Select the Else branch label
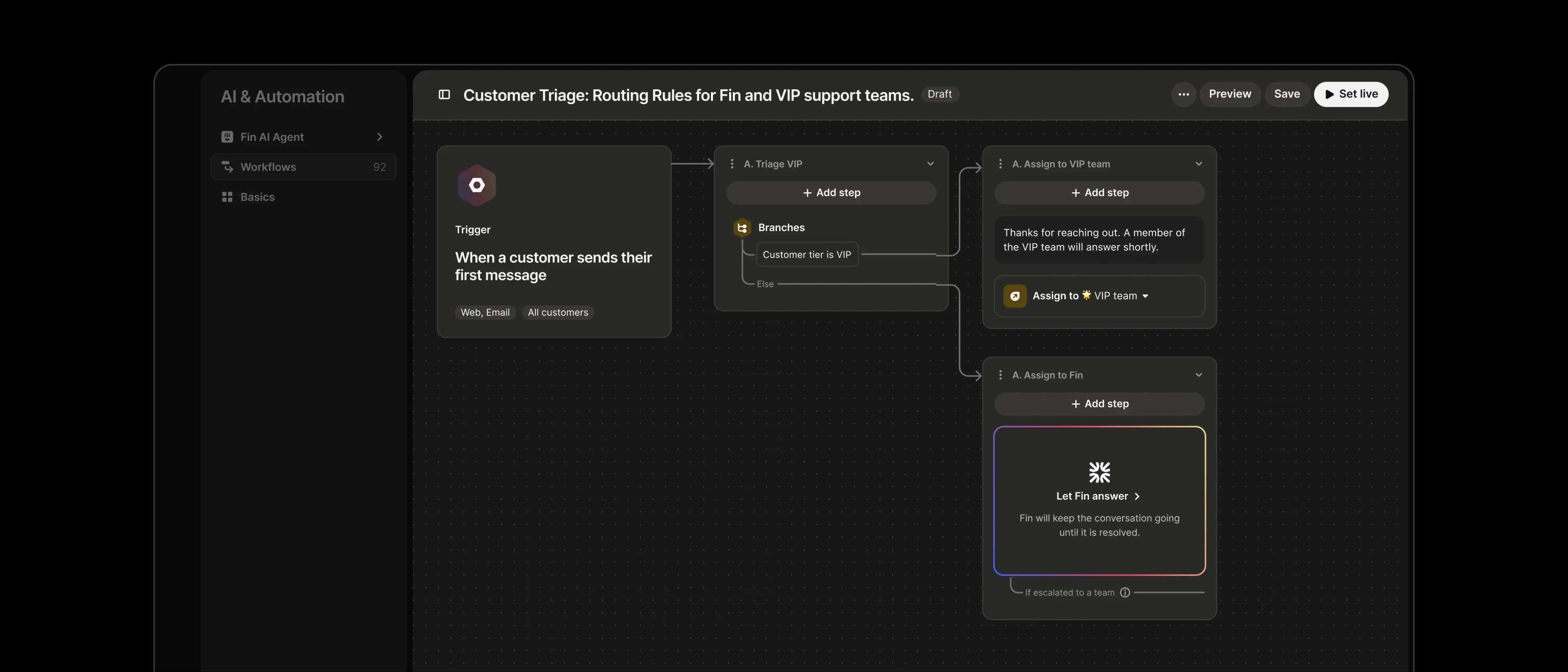 pos(765,284)
